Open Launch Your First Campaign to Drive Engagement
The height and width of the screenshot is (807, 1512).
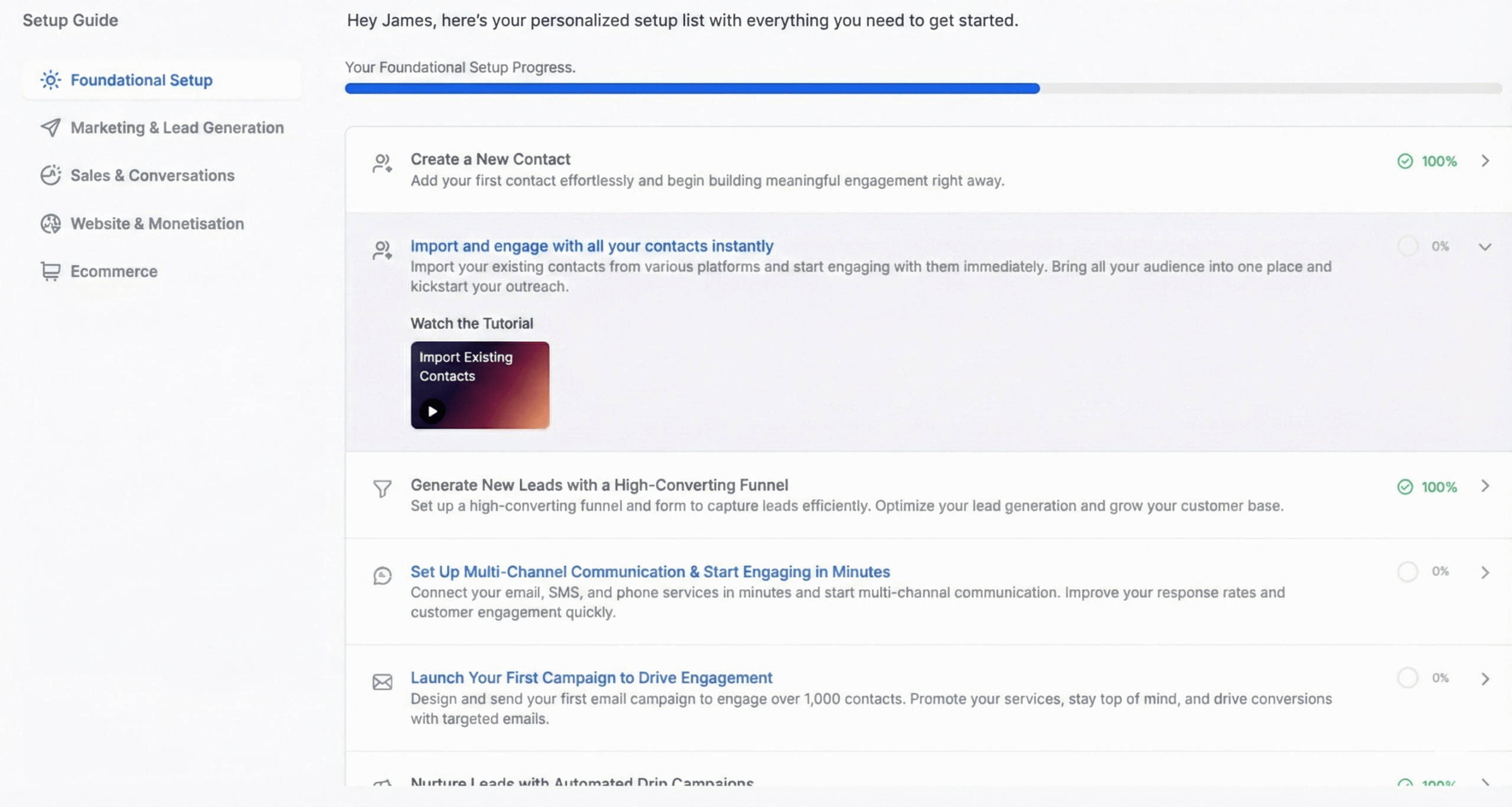click(591, 678)
